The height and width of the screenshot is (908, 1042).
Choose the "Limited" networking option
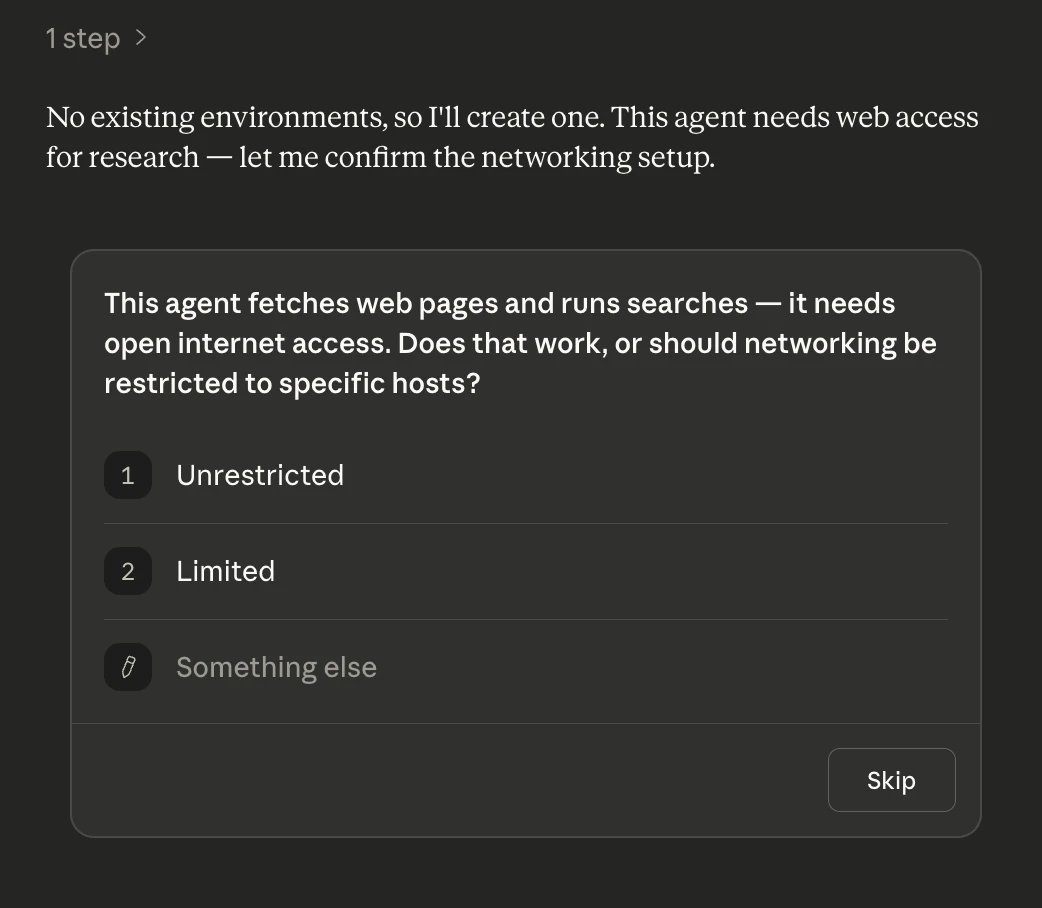[x=225, y=571]
